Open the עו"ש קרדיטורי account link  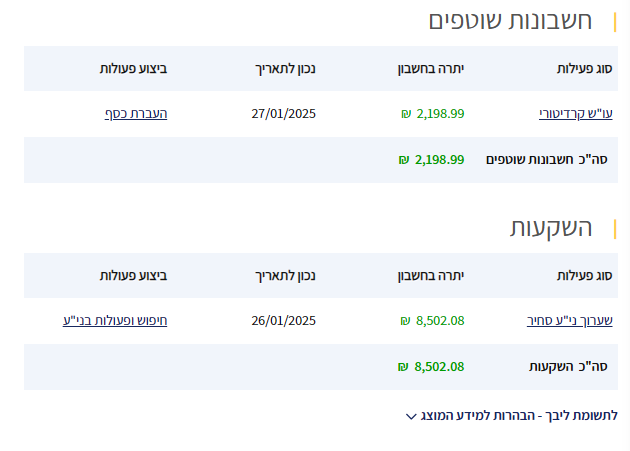click(x=575, y=114)
